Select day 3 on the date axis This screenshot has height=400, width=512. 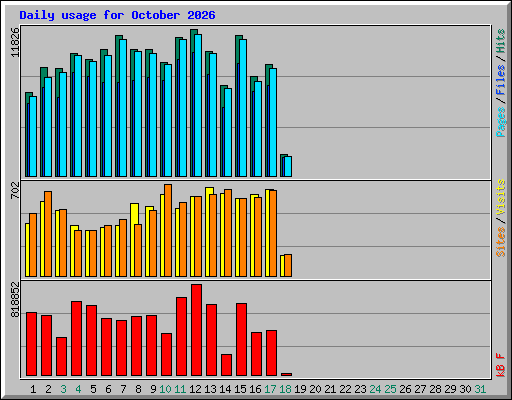63,389
